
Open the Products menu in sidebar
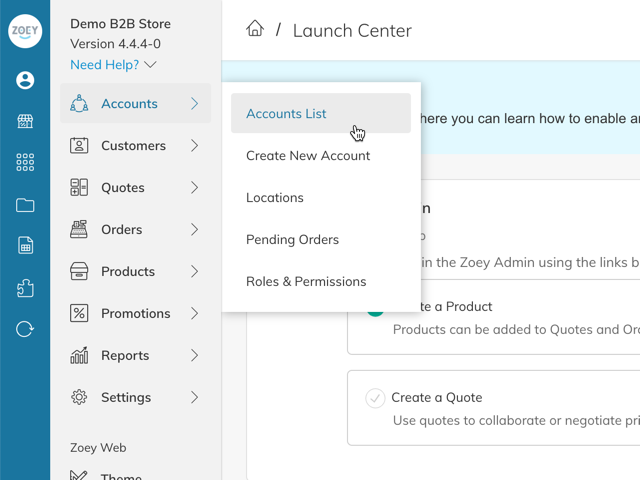(128, 272)
